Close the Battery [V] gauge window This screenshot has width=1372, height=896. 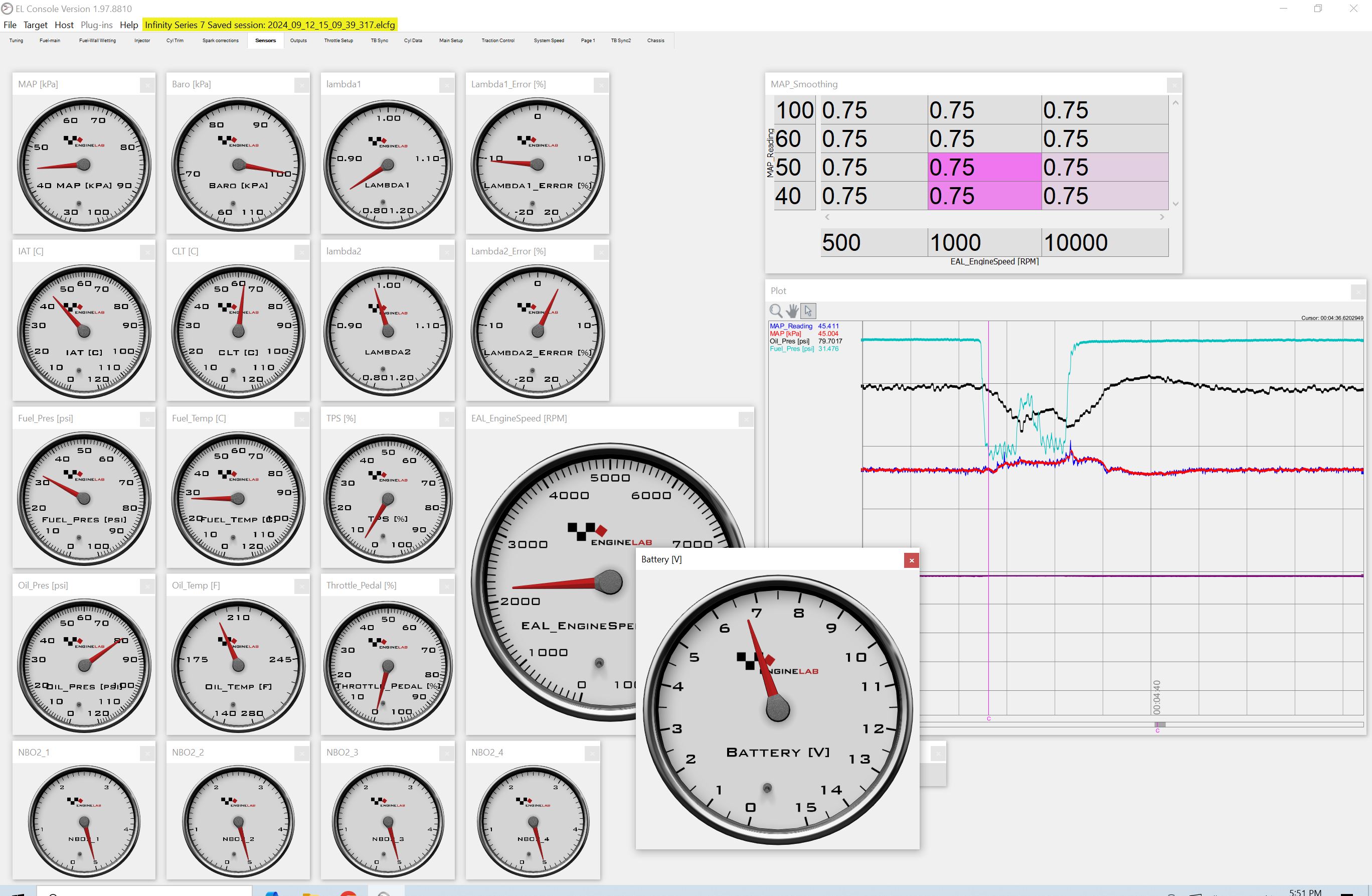(911, 560)
